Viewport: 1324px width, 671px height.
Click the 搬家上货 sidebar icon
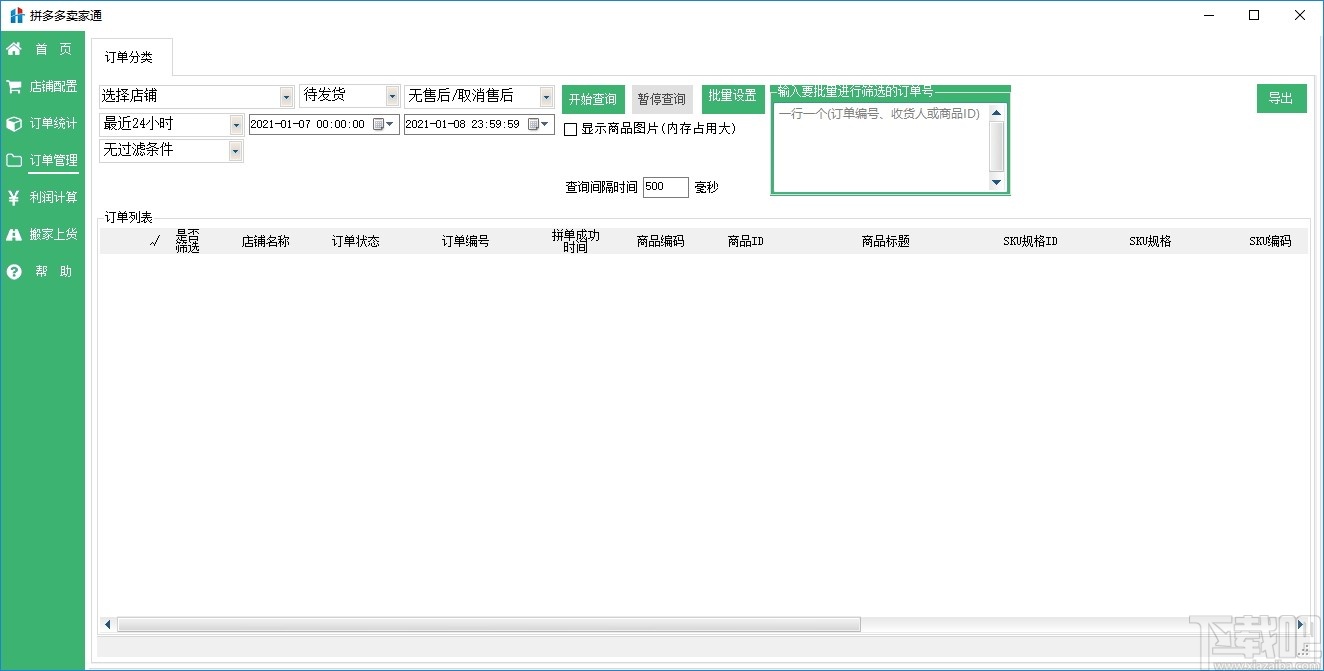pyautogui.click(x=14, y=235)
